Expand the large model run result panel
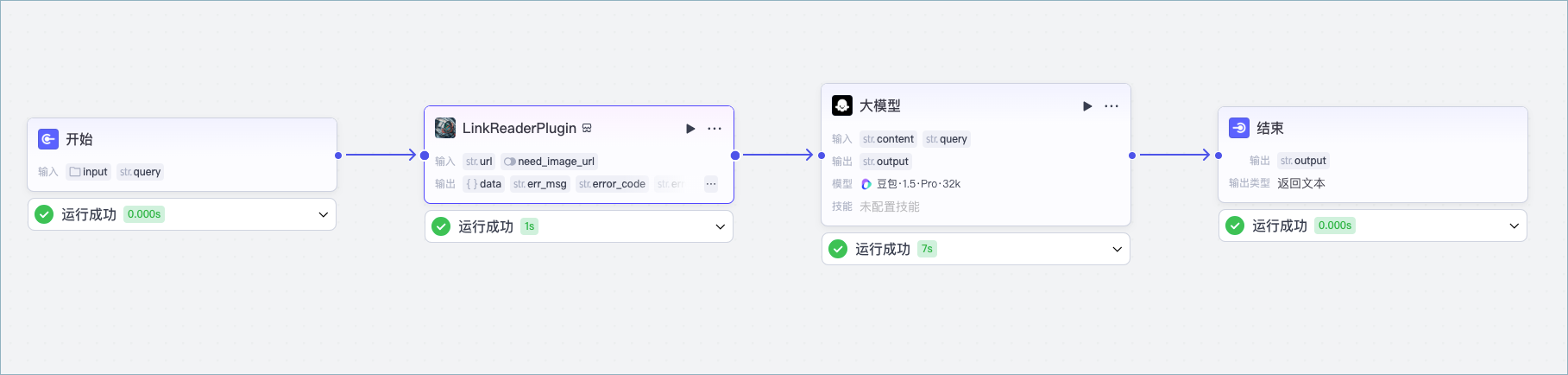The width and height of the screenshot is (1568, 375). (x=1118, y=249)
